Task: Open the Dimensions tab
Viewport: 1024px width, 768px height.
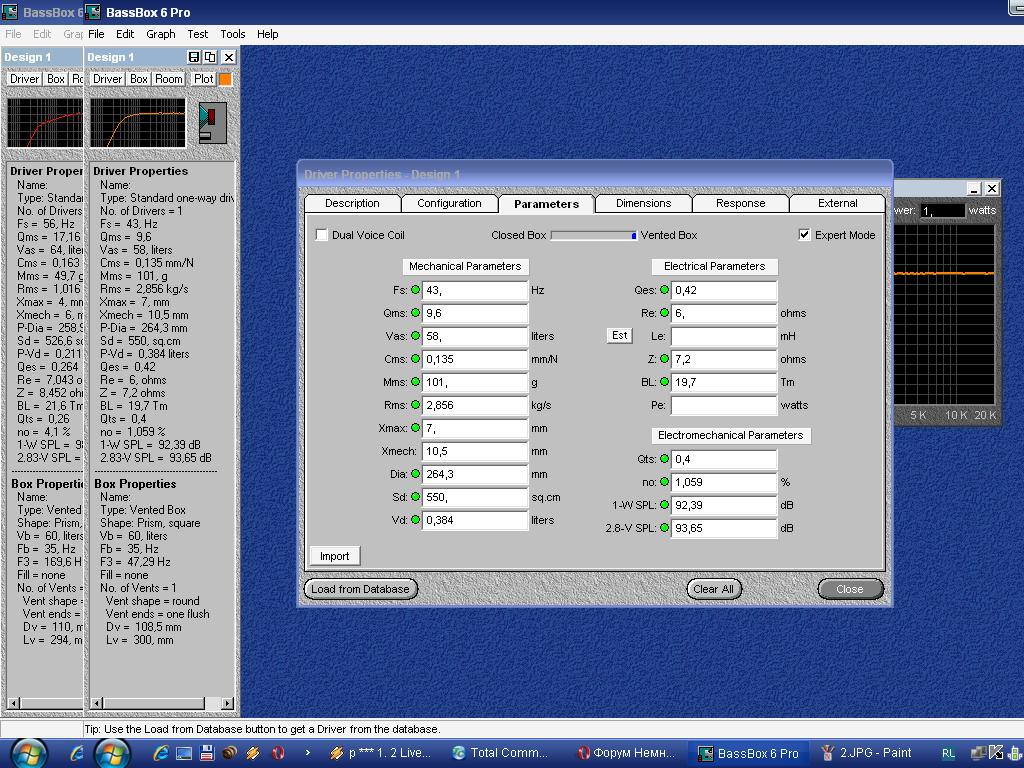Action: point(643,204)
